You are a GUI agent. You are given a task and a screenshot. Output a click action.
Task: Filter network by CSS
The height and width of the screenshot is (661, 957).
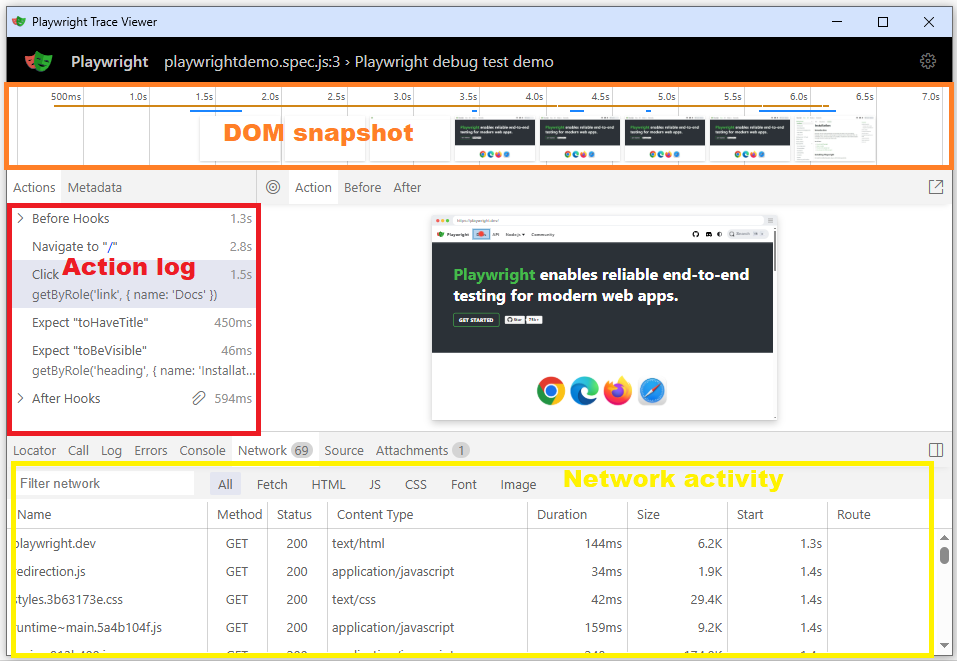coord(416,484)
